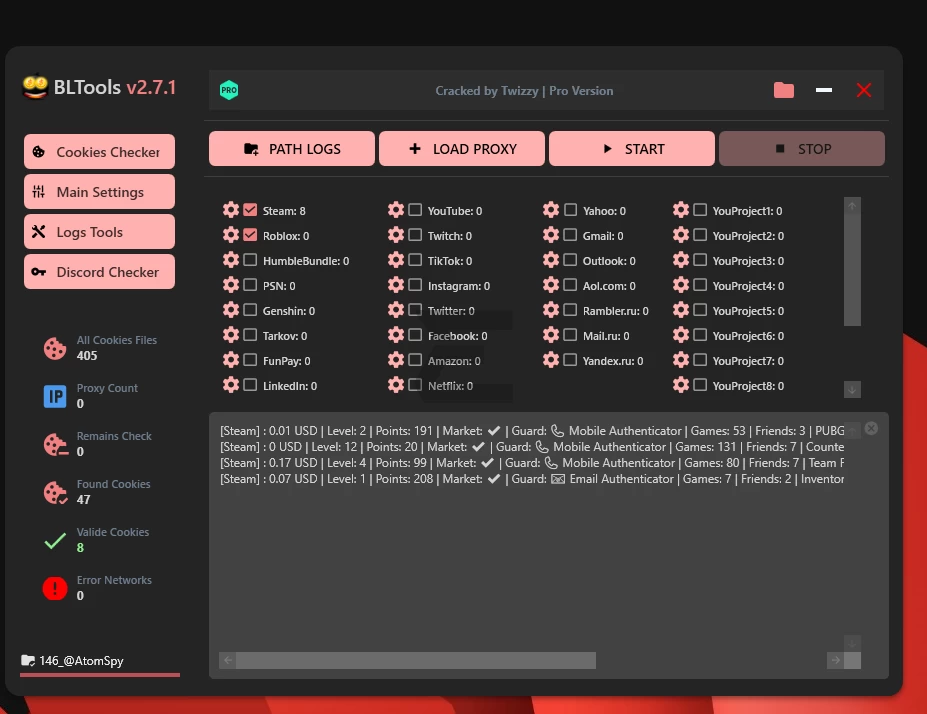Image resolution: width=927 pixels, height=714 pixels.
Task: Click the Genshin gear icon
Action: click(231, 310)
